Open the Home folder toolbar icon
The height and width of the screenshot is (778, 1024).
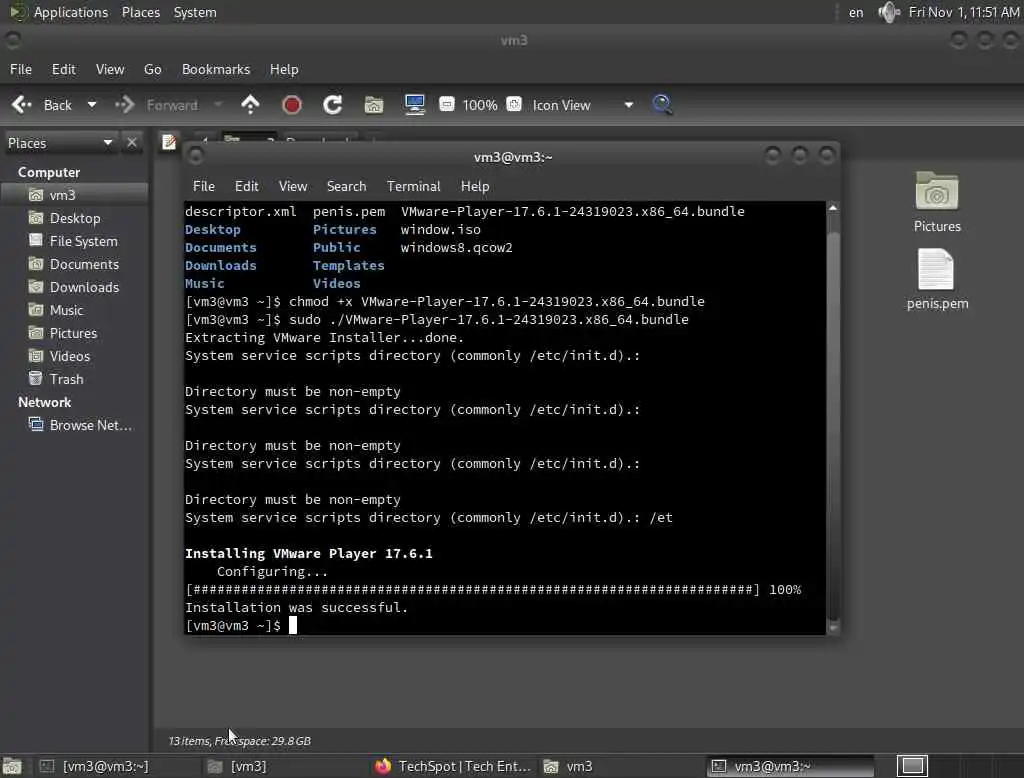tap(374, 105)
